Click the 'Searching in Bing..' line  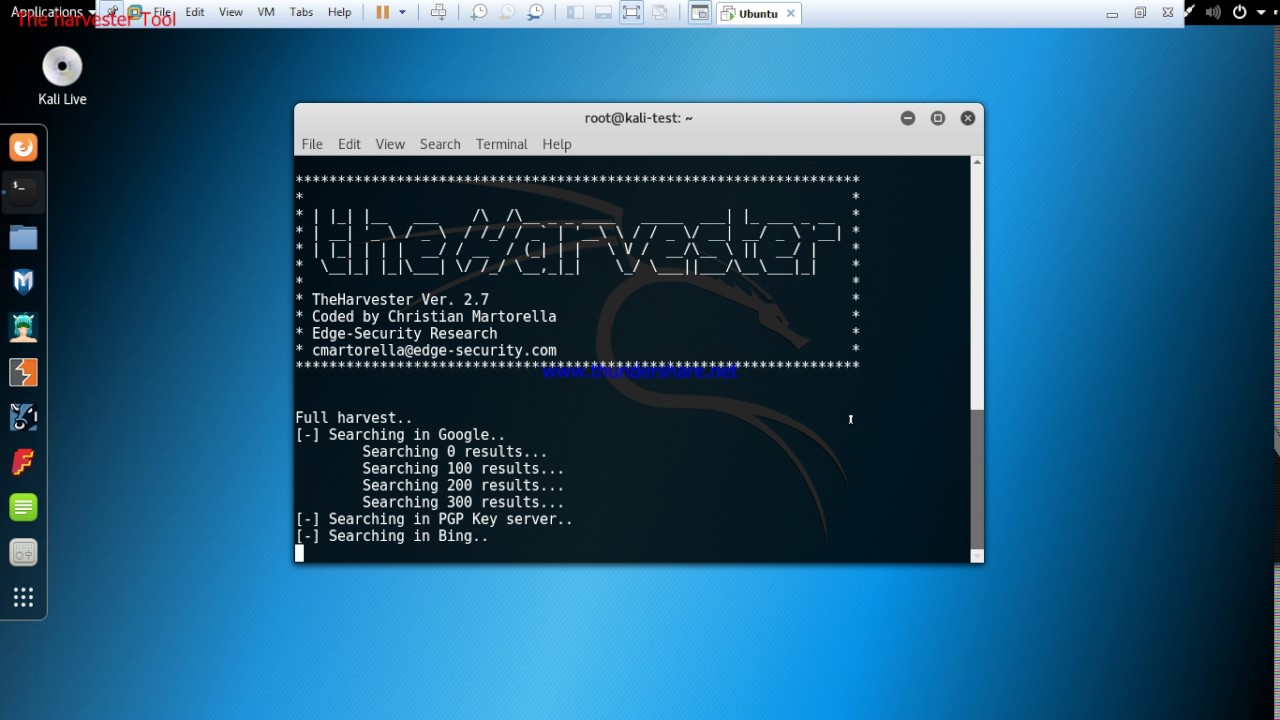[392, 536]
